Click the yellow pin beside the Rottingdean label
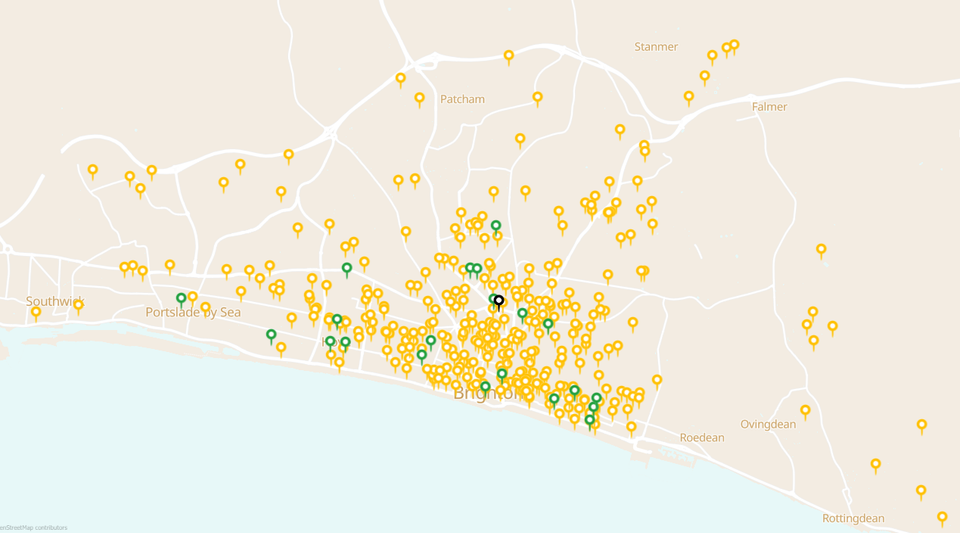Viewport: 960px width, 533px height. [x=942, y=520]
